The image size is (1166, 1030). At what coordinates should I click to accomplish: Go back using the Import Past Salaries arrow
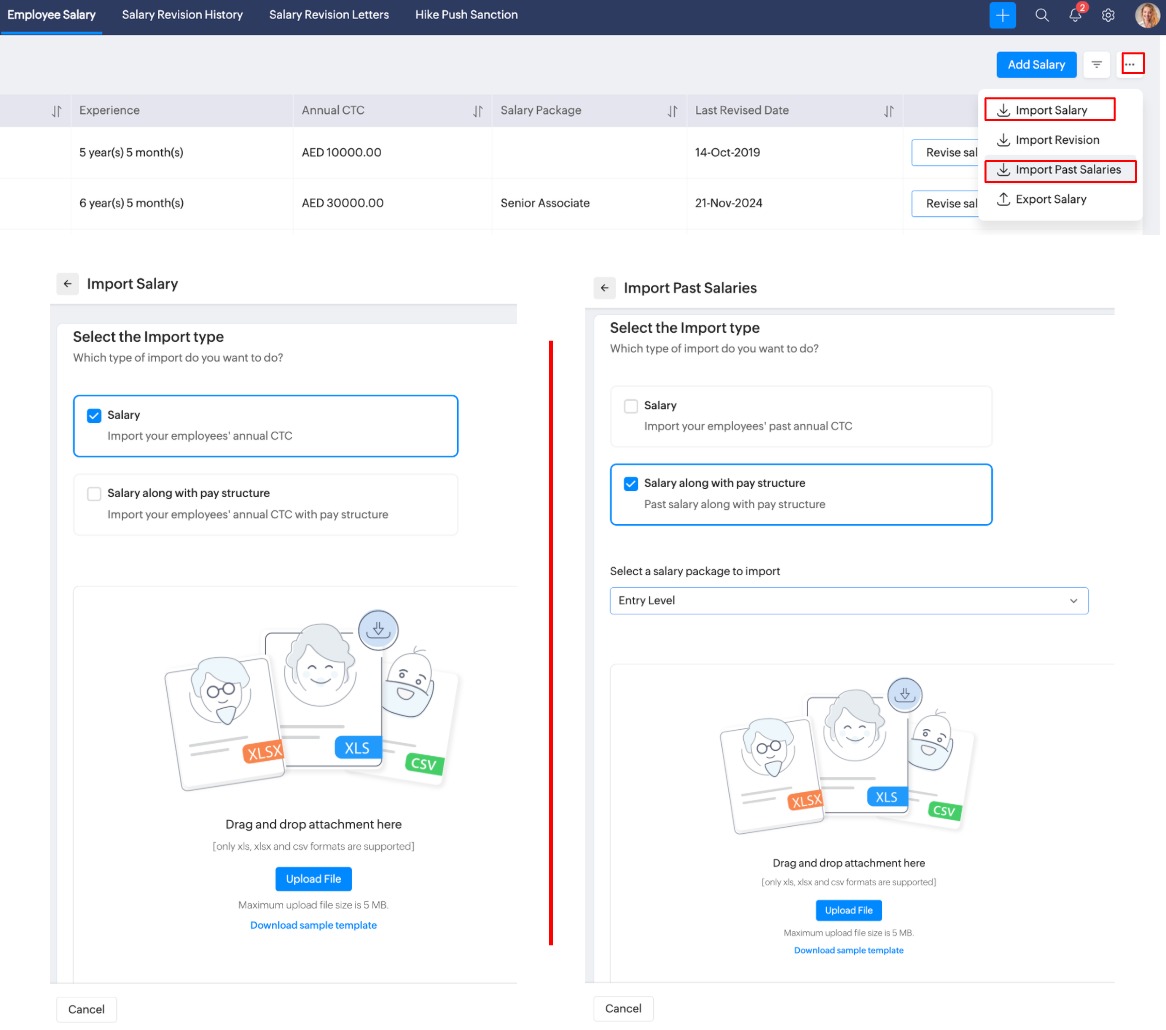(604, 288)
